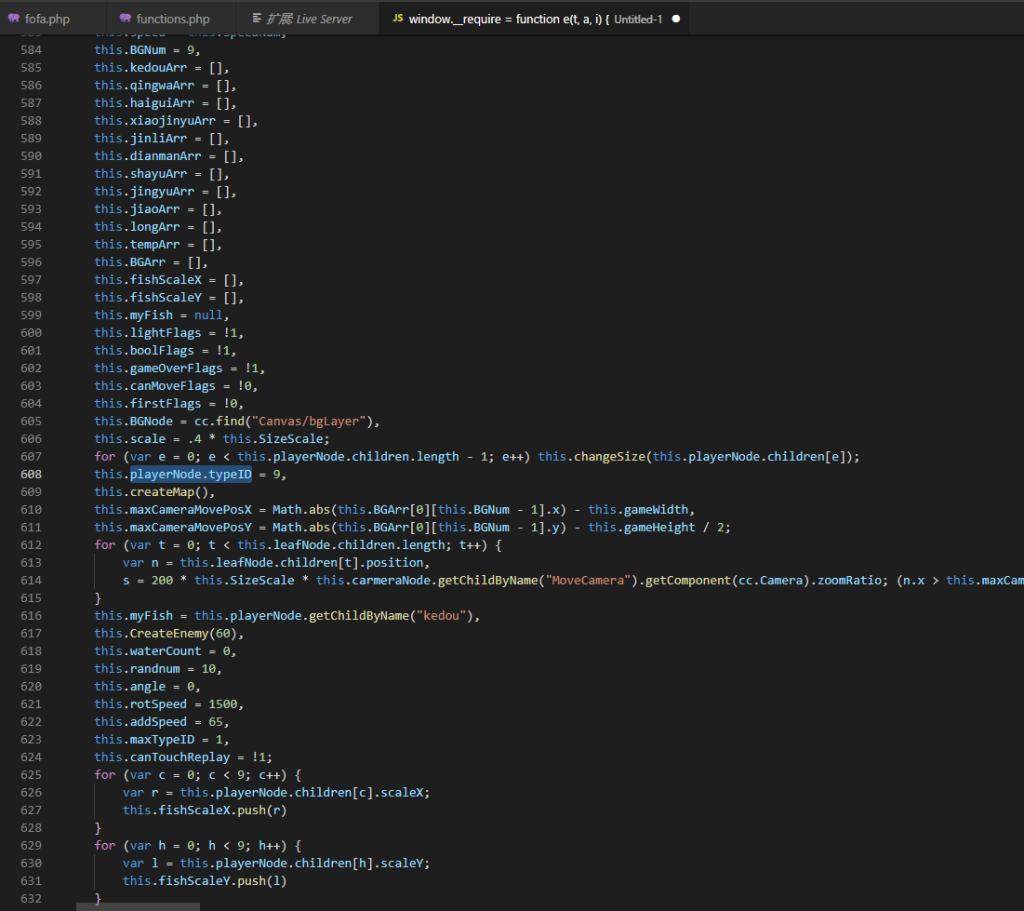Viewport: 1024px width, 911px height.
Task: Click line number 608 in the gutter
Action: tap(30, 474)
